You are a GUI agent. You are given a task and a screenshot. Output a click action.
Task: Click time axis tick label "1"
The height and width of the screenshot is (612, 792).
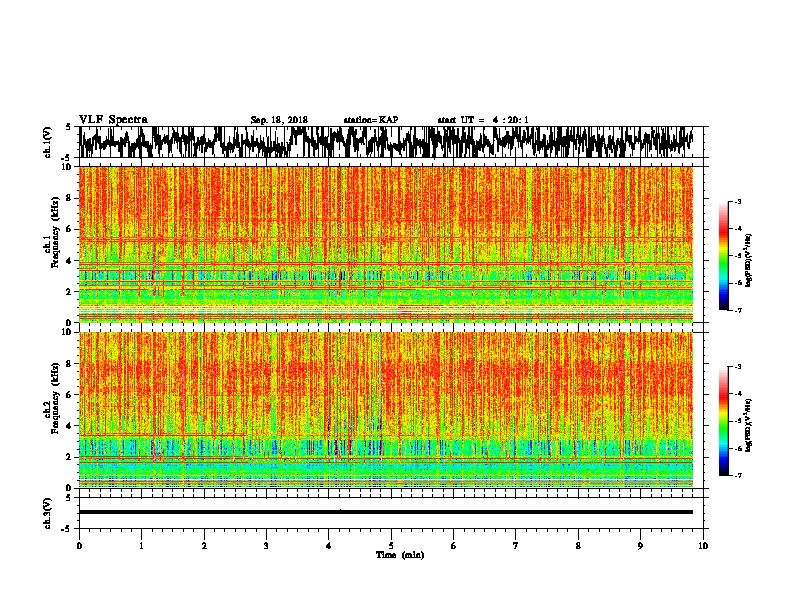click(x=141, y=546)
